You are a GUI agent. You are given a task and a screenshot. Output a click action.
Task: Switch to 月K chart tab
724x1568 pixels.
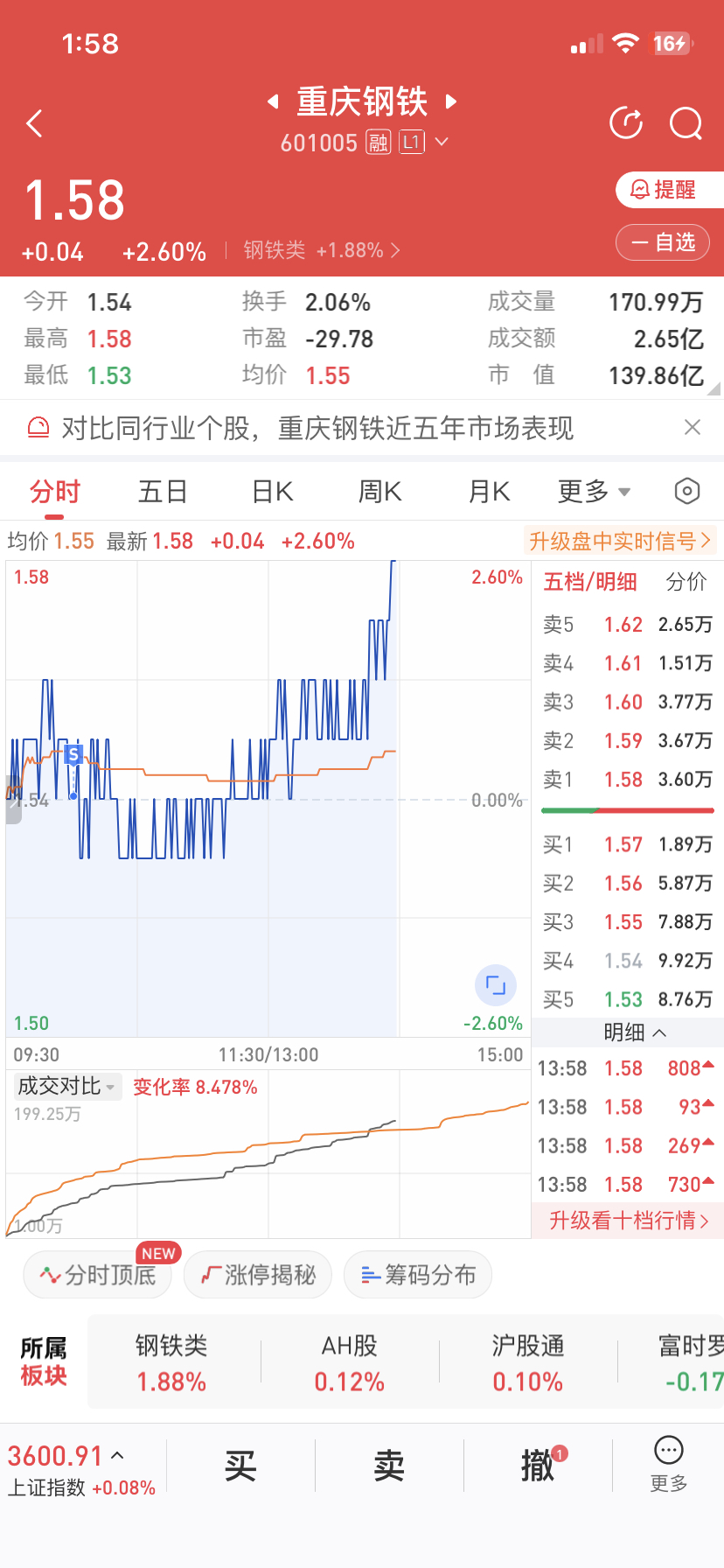489,492
